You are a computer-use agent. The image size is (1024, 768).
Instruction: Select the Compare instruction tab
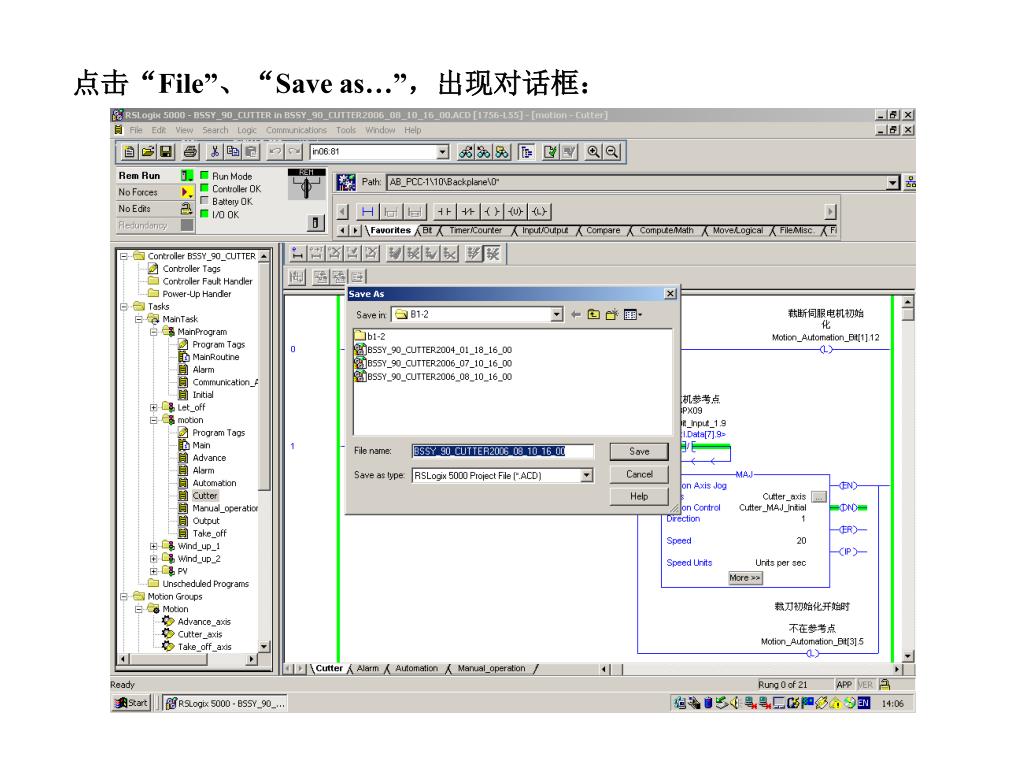(x=603, y=231)
